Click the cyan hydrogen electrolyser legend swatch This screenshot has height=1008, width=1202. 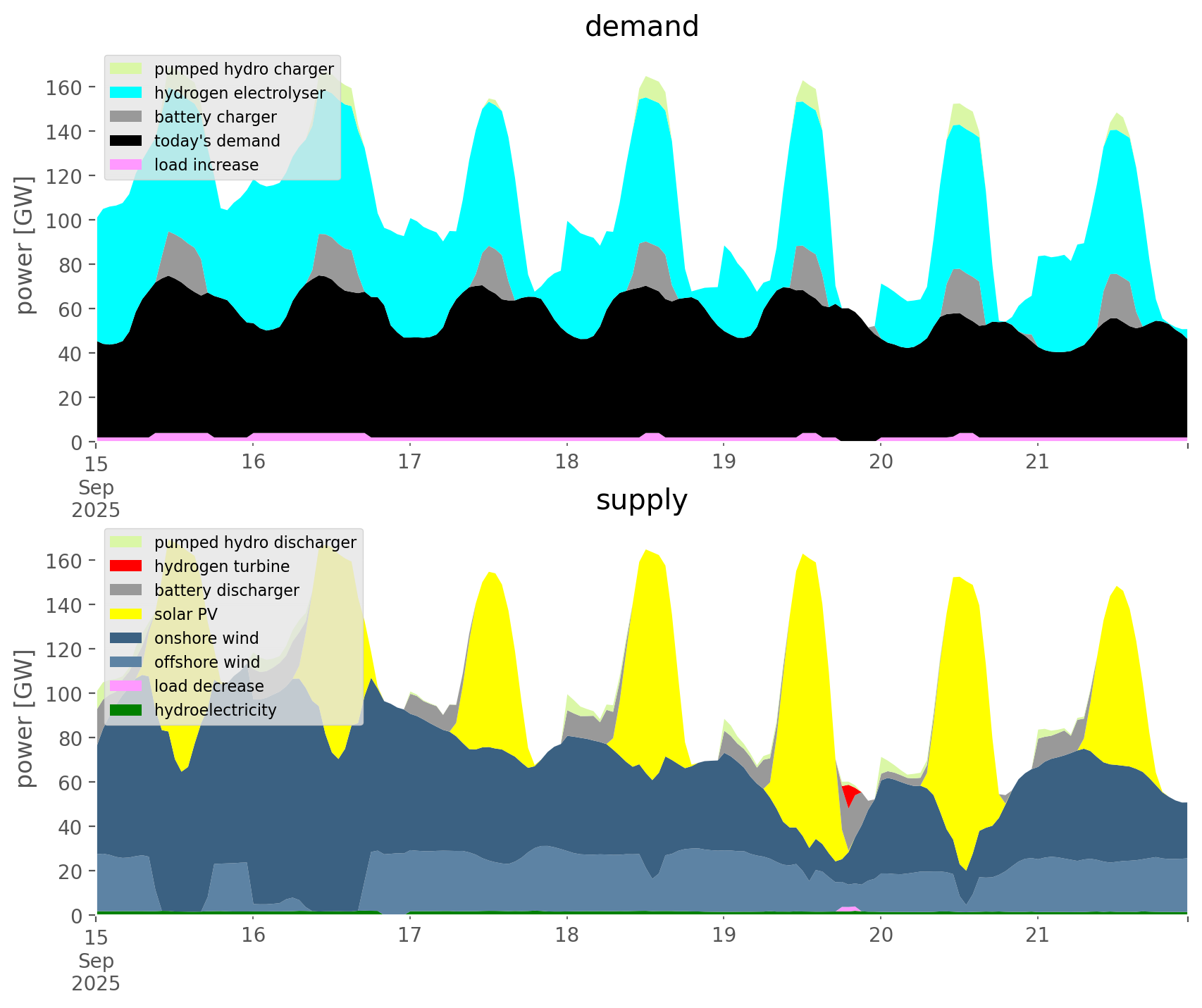tap(128, 93)
